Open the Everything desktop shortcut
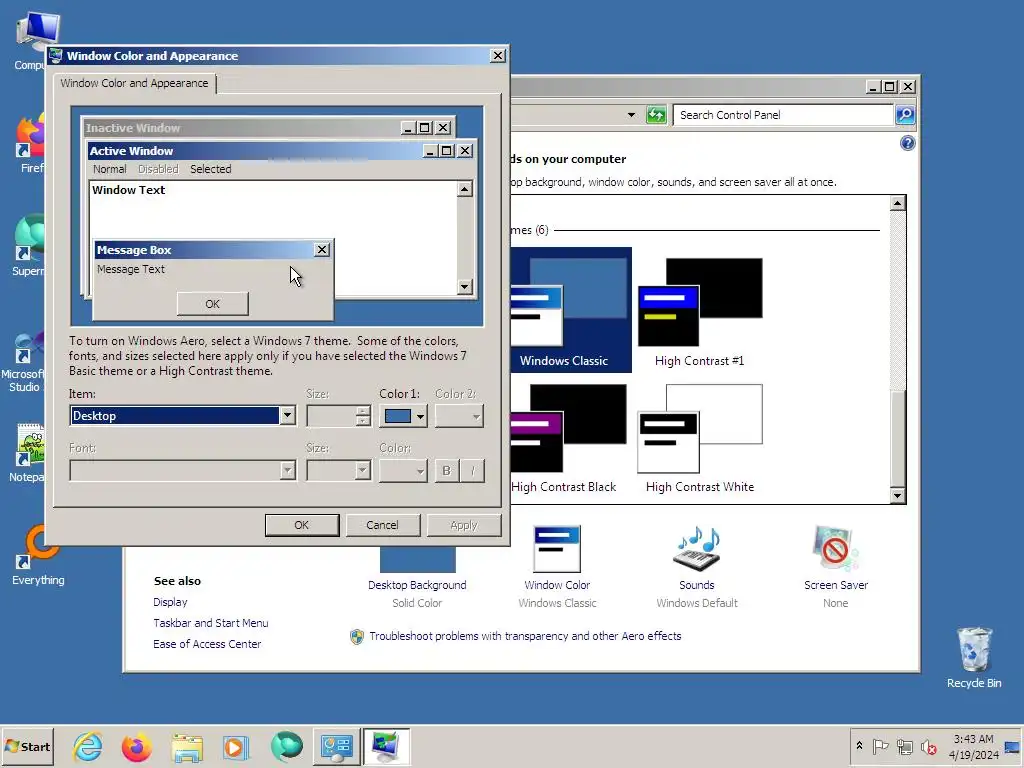The width and height of the screenshot is (1024, 768). pos(38,555)
